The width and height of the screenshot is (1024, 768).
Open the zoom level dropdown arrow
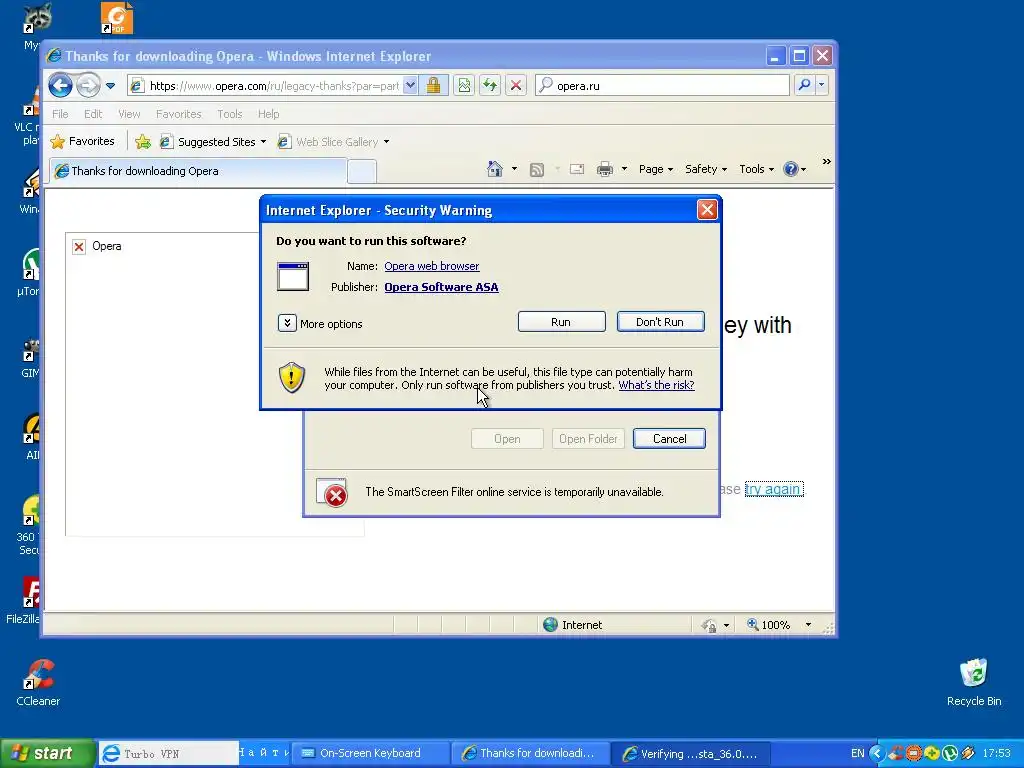pyautogui.click(x=808, y=625)
